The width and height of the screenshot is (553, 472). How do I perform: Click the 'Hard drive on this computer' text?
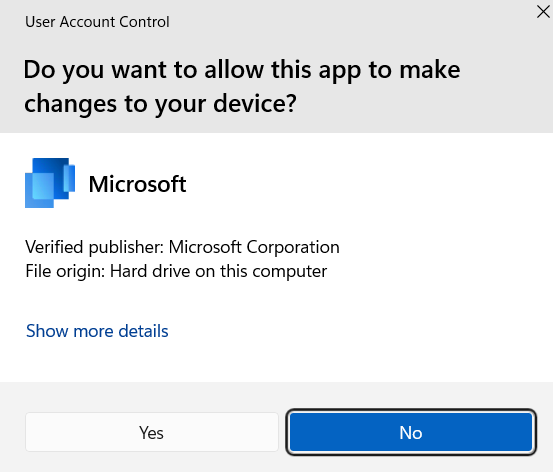[x=218, y=271]
